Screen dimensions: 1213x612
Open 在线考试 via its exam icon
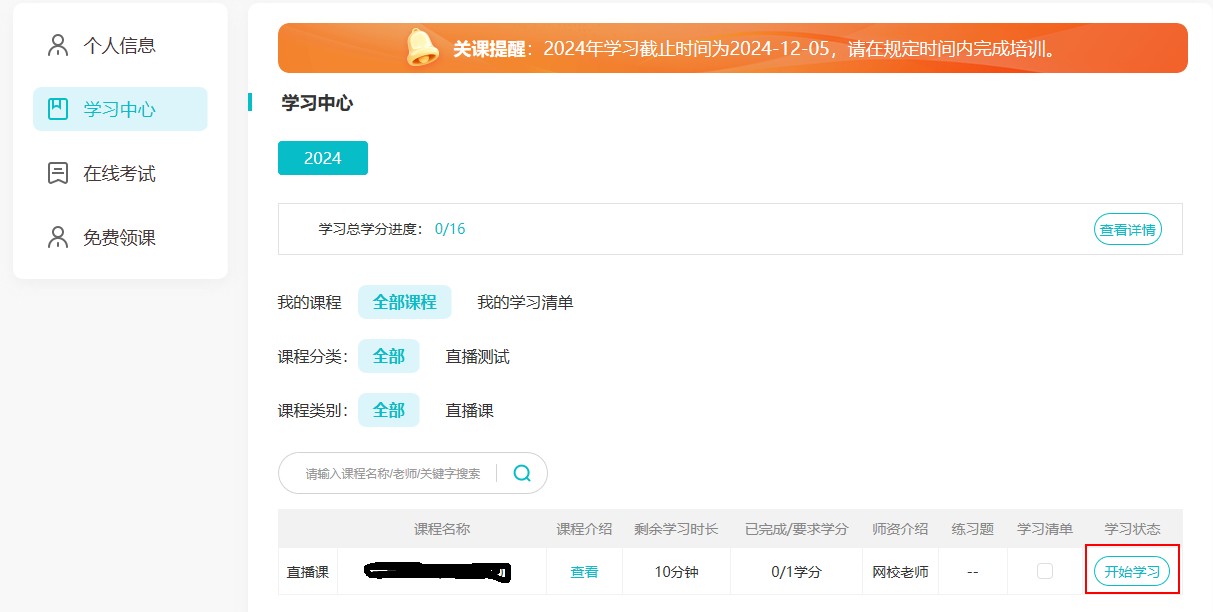(x=56, y=172)
